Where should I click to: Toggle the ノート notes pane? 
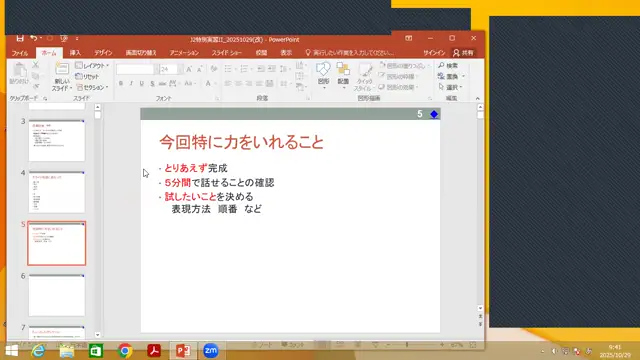point(262,345)
